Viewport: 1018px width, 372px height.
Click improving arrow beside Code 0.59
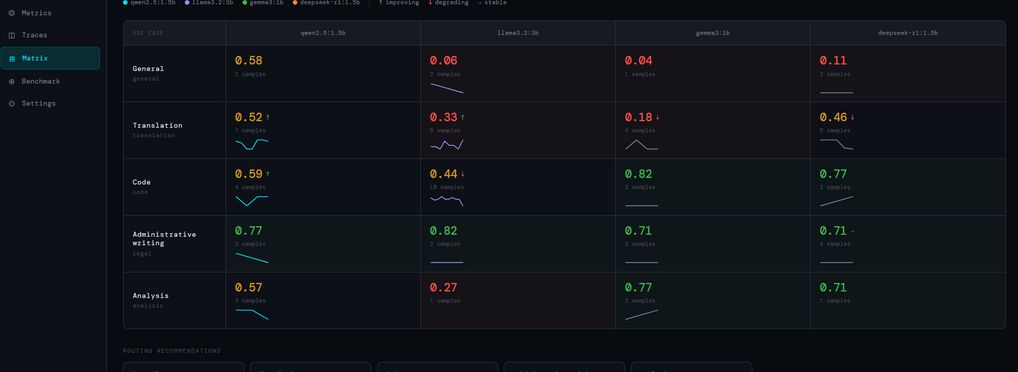tap(267, 175)
